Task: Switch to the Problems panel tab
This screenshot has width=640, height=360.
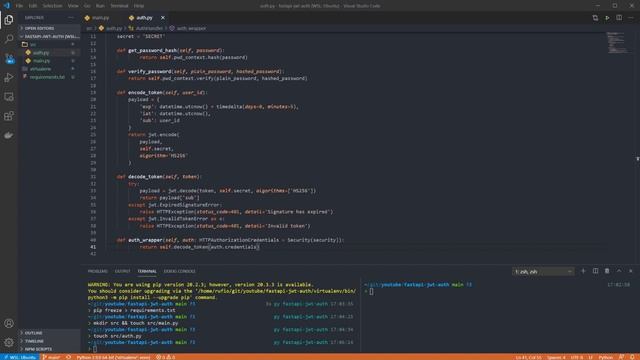Action: click(98, 271)
